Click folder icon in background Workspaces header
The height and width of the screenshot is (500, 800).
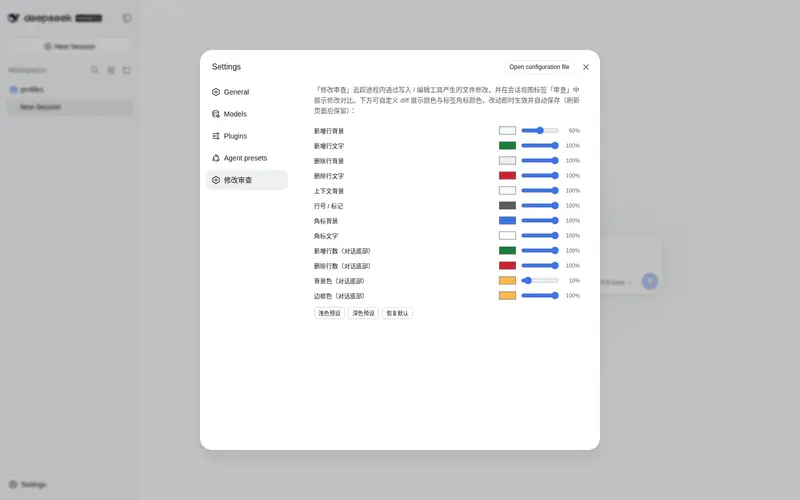tap(127, 70)
